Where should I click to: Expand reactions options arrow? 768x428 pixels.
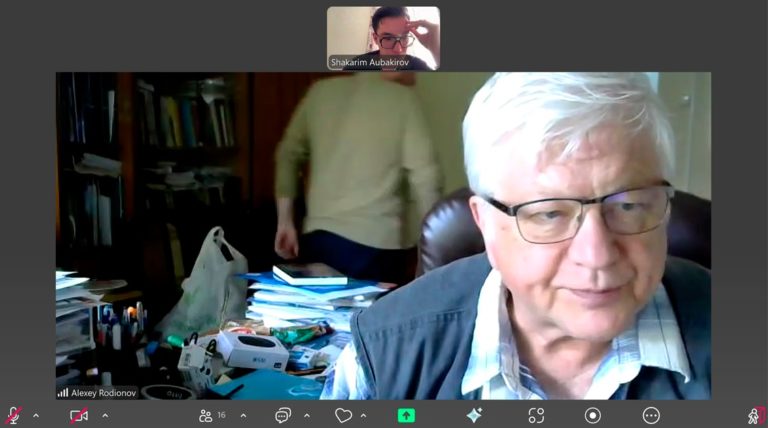(x=363, y=416)
